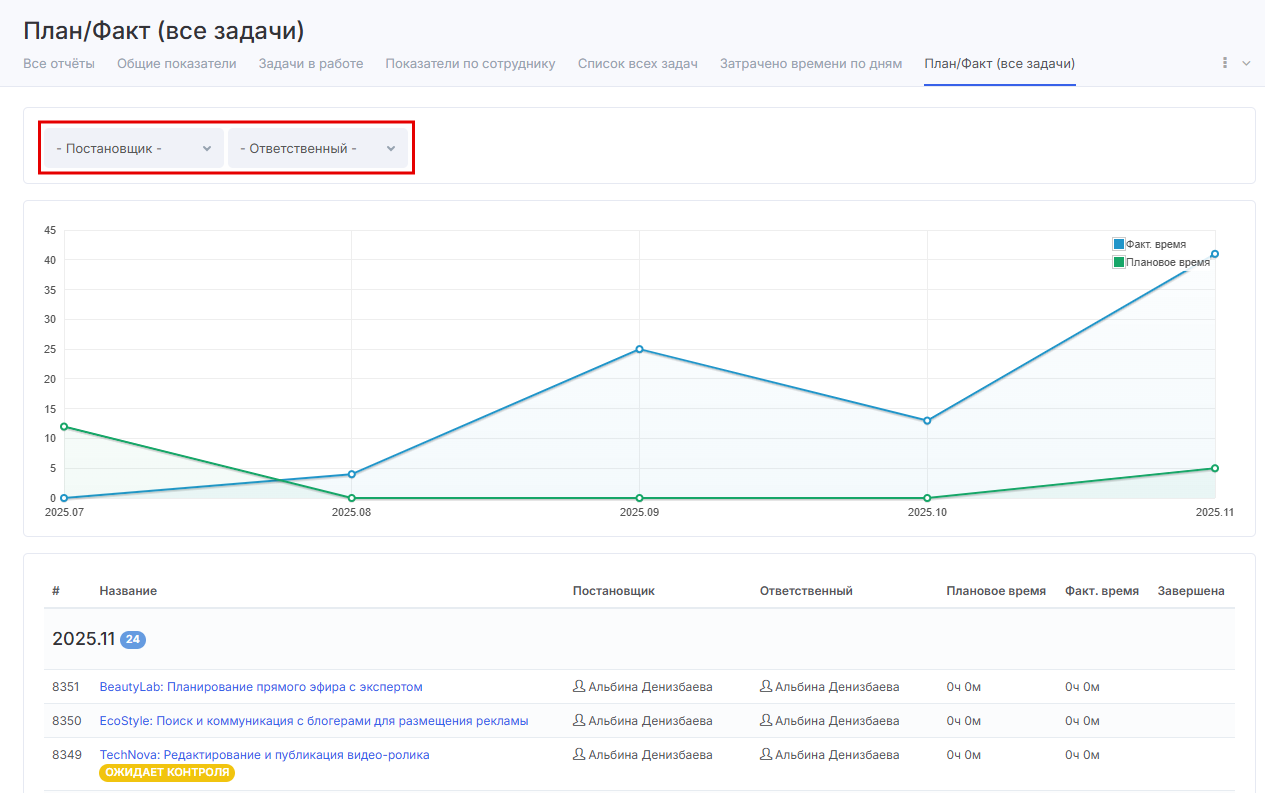Image resolution: width=1265 pixels, height=793 pixels.
Task: Click the blue data point at 2025.09
Action: pos(639,349)
